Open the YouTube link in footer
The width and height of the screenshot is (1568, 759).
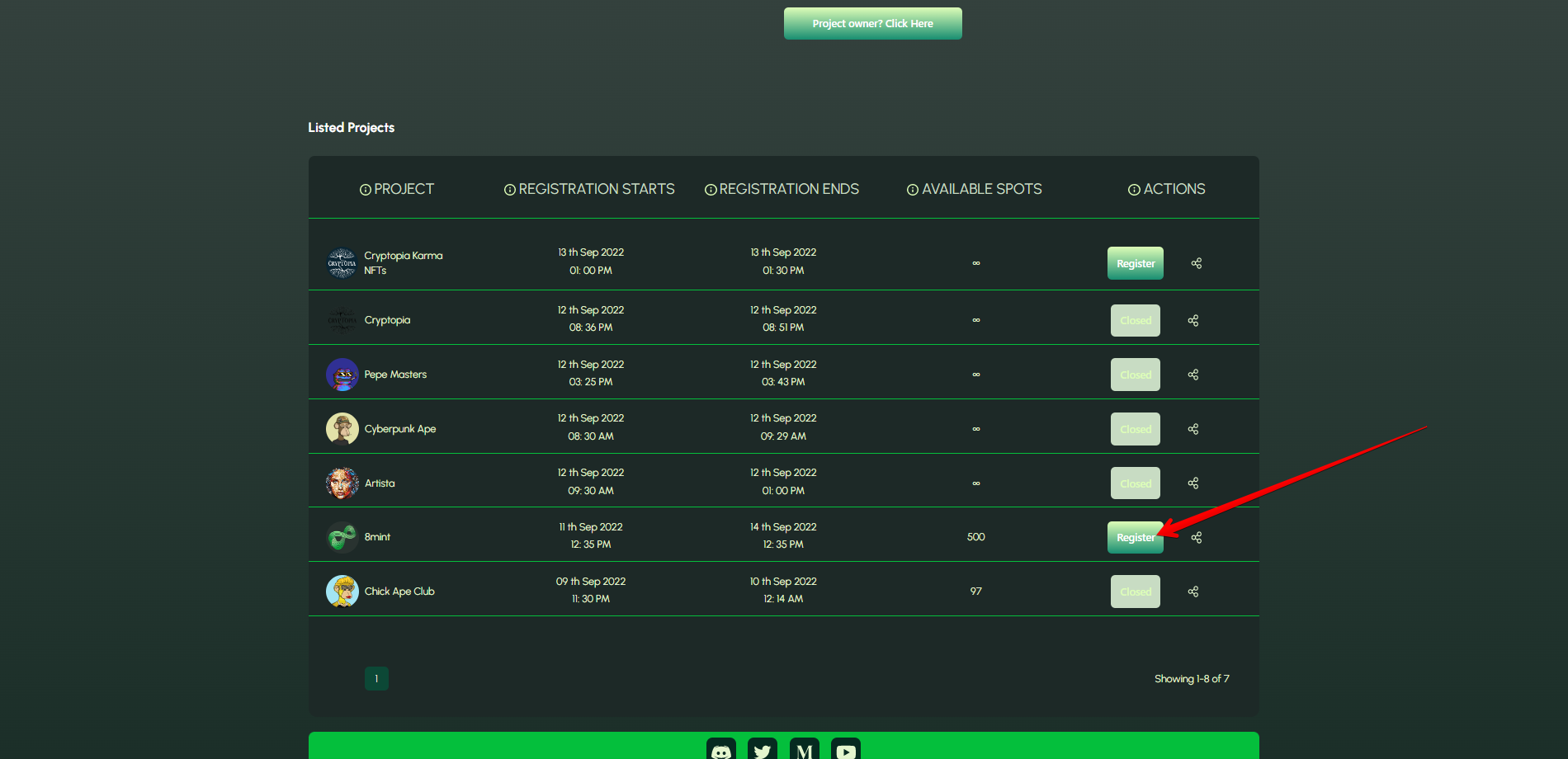(846, 750)
